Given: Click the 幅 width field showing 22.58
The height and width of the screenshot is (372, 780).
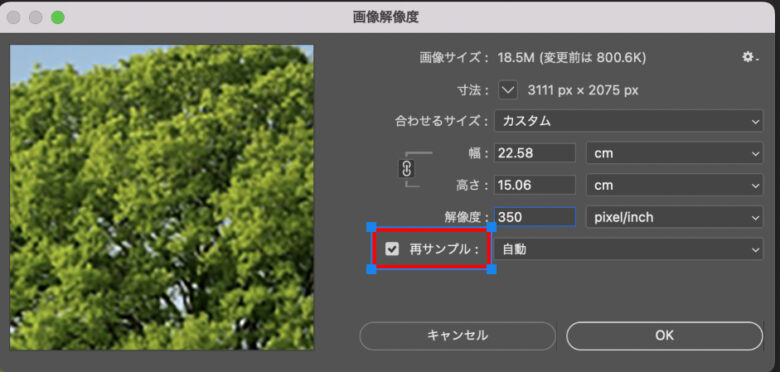Looking at the screenshot, I should click(x=535, y=153).
